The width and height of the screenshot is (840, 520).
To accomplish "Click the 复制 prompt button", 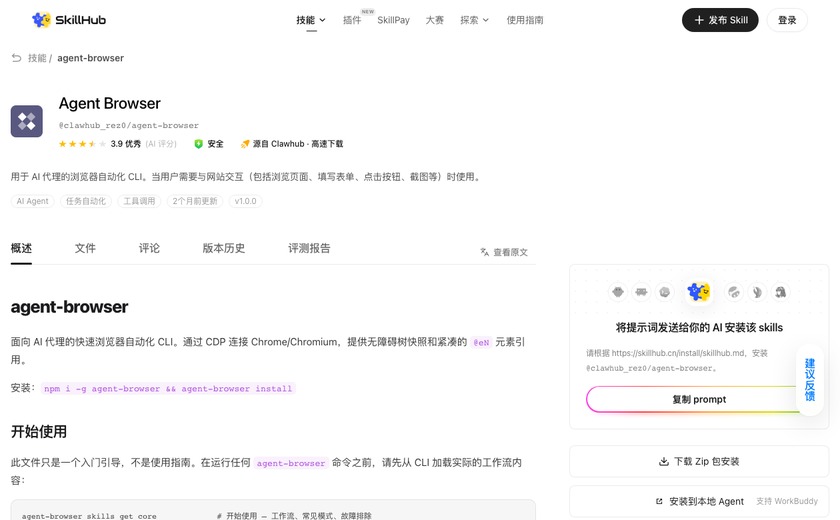I will 699,399.
